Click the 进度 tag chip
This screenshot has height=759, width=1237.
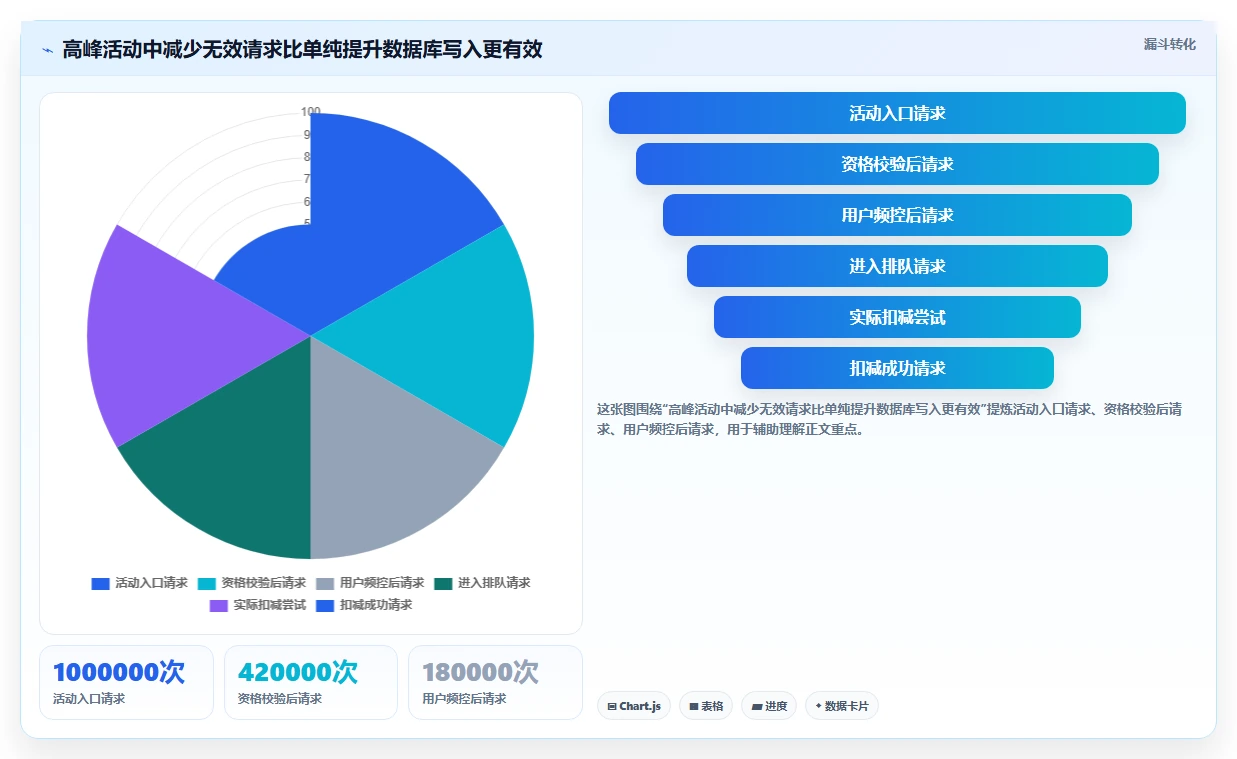point(769,706)
